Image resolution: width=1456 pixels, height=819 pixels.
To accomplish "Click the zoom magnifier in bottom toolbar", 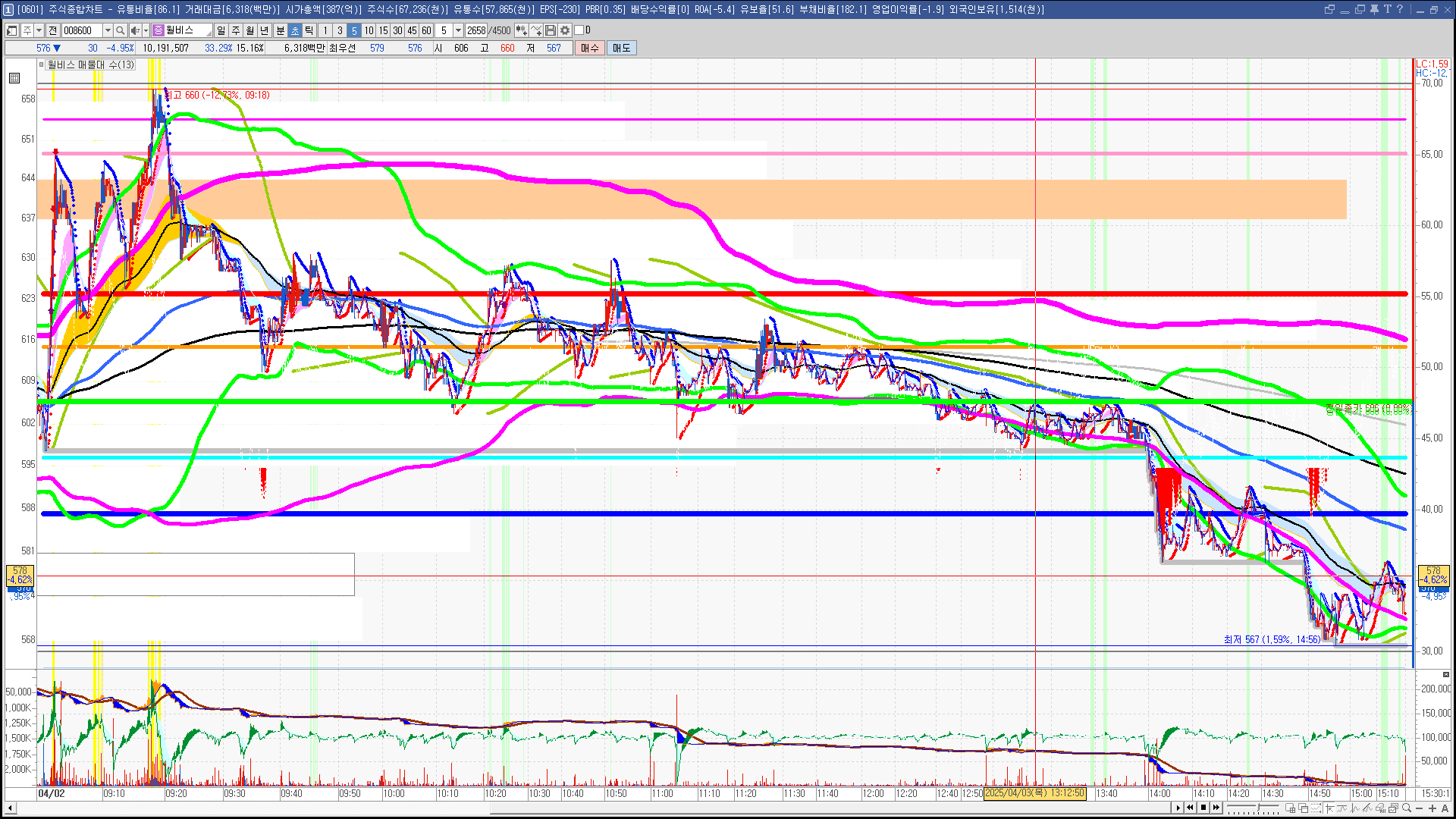I will (x=1406, y=808).
